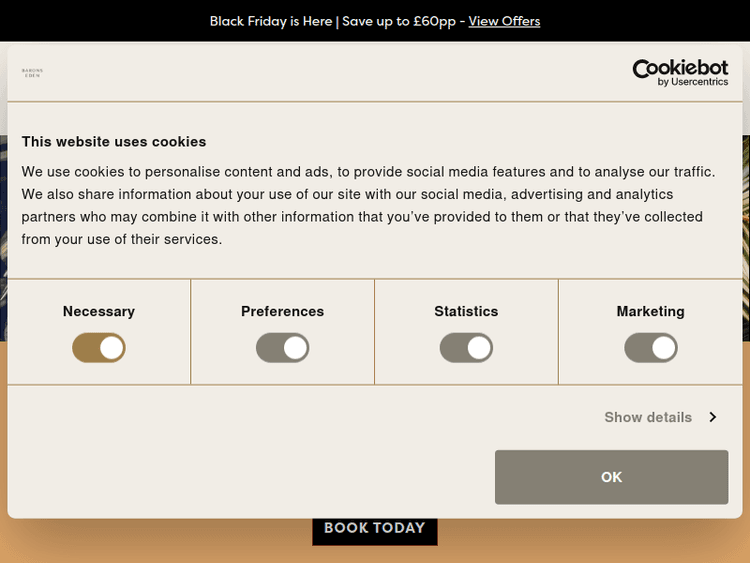
Task: Toggle the Necessary cookies switch
Action: point(99,348)
